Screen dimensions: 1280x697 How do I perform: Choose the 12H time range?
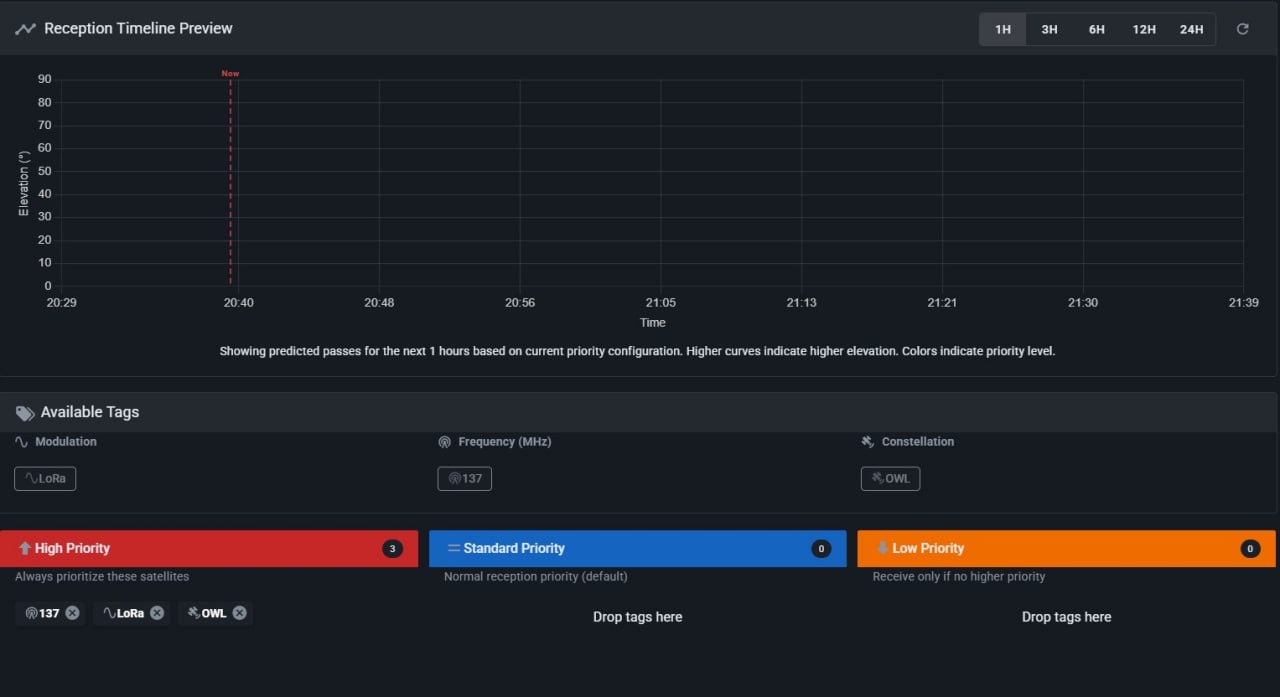[x=1144, y=29]
